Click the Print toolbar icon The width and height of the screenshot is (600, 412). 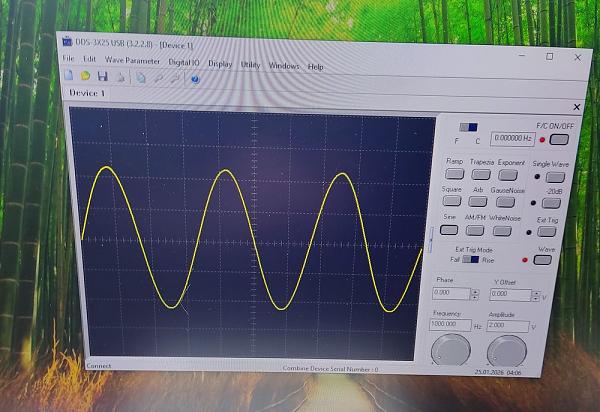[119, 76]
